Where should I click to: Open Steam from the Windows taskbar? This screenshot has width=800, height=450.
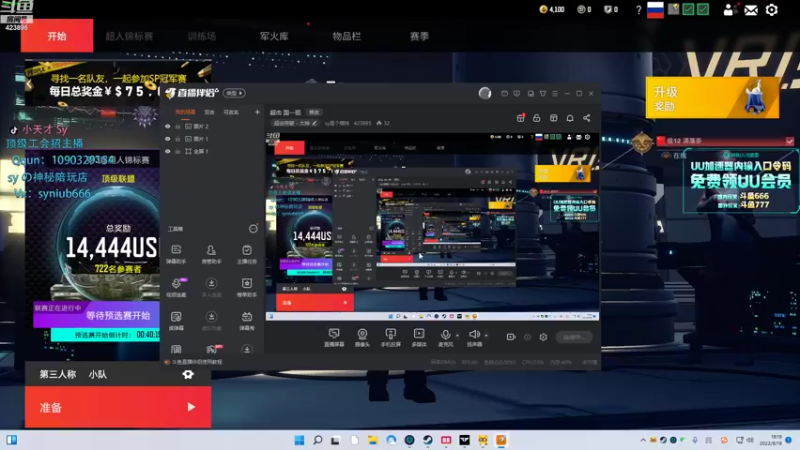(x=428, y=440)
